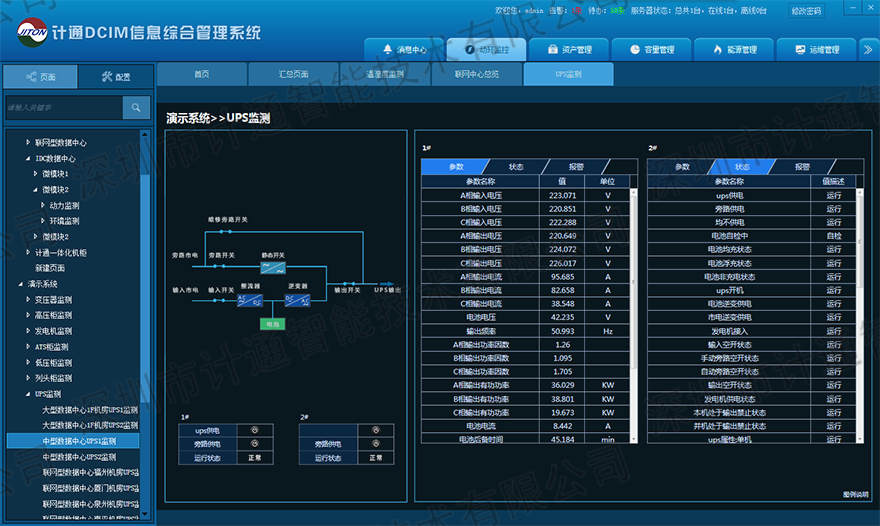The image size is (880, 526).
Task: Click the 逆变器 DC/AC inverter symbol
Action: (297, 298)
